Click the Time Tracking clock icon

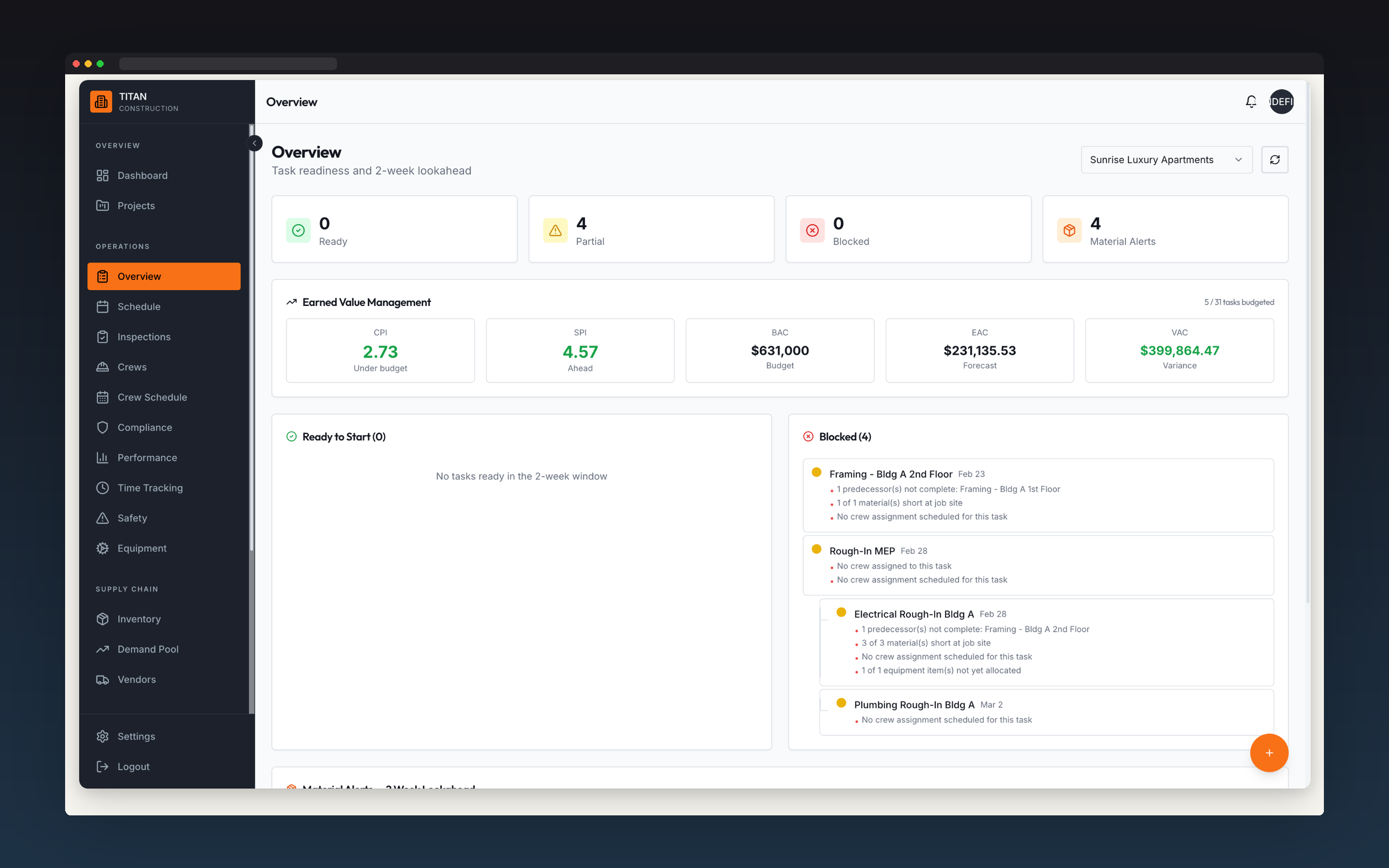point(103,488)
